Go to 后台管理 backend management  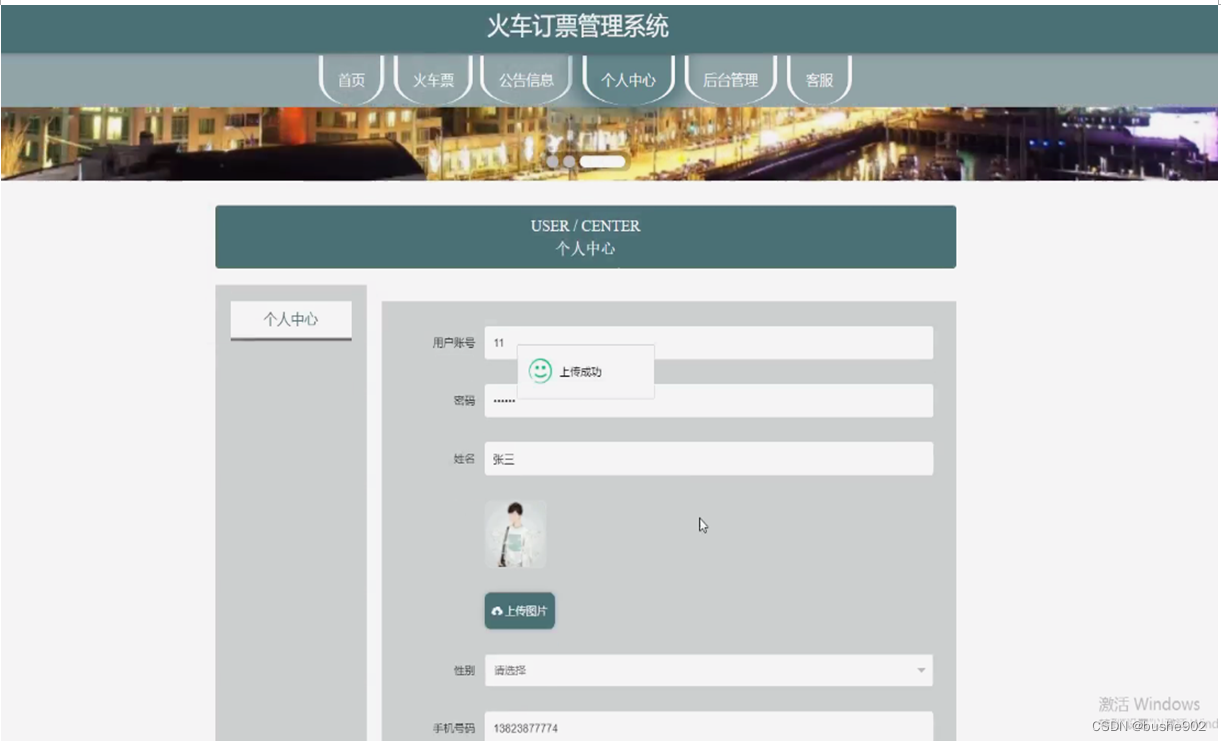(x=730, y=79)
